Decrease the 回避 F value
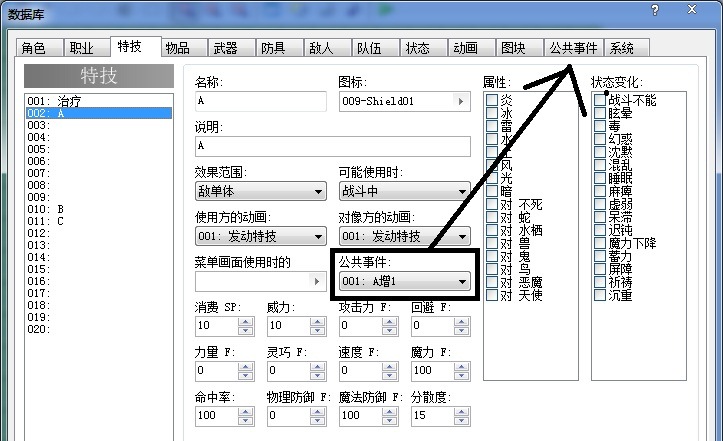This screenshot has height=441, width=723. 462,330
